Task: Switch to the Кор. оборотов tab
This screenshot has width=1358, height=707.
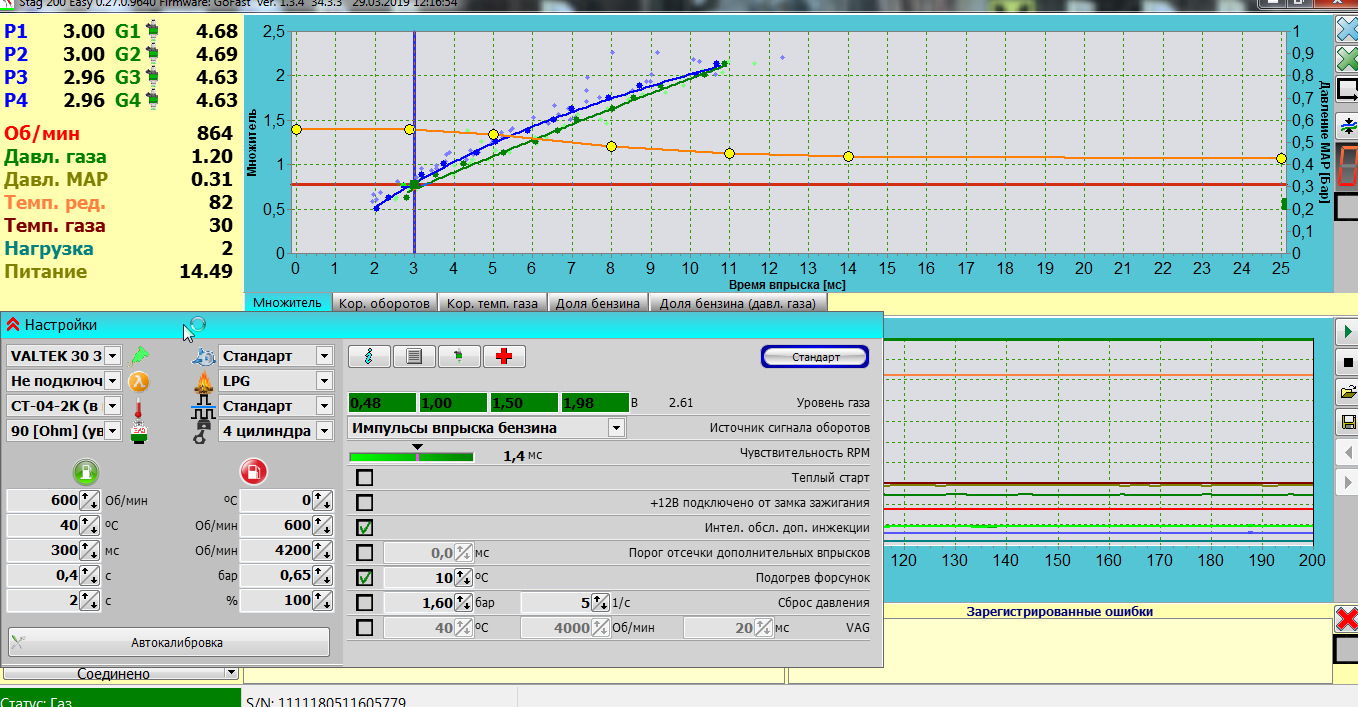Action: (x=384, y=303)
